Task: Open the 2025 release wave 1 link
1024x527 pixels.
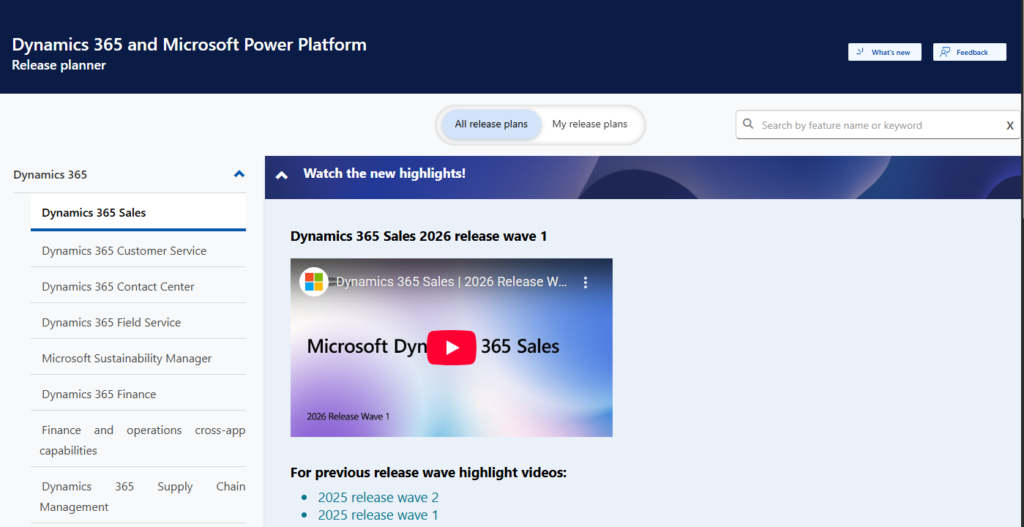Action: (378, 515)
